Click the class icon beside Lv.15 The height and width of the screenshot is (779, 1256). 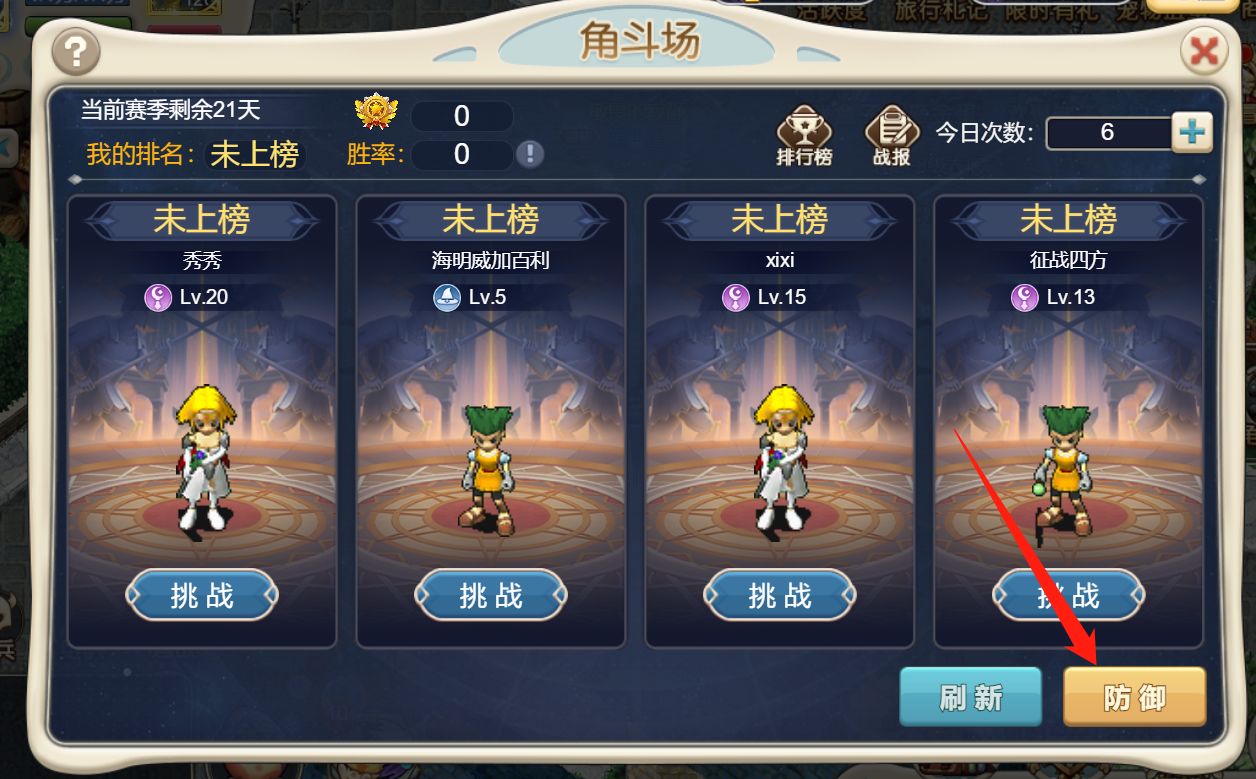pos(736,297)
